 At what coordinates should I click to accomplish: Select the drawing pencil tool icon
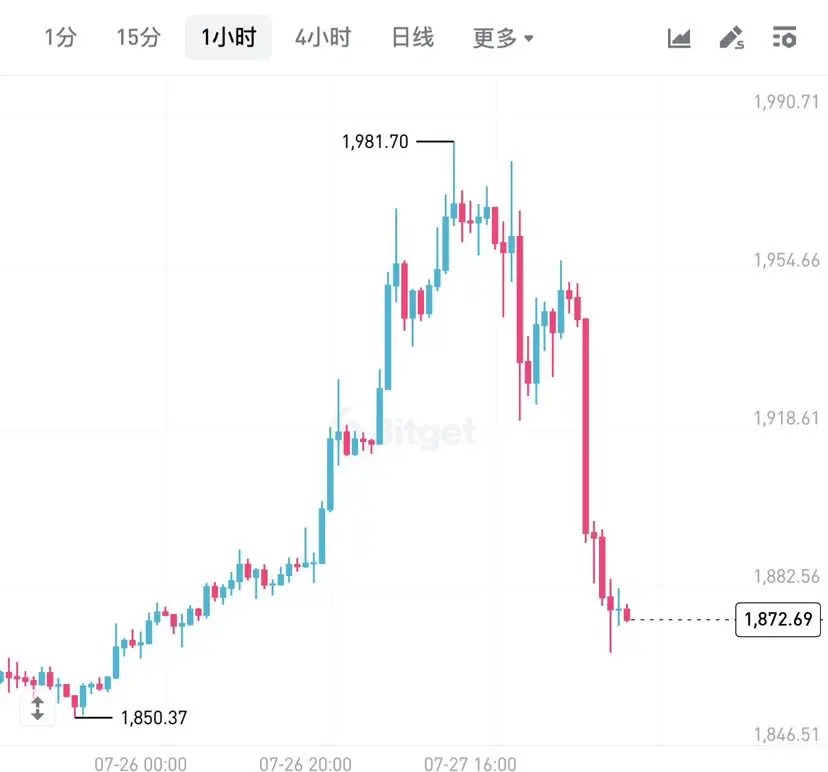click(731, 38)
